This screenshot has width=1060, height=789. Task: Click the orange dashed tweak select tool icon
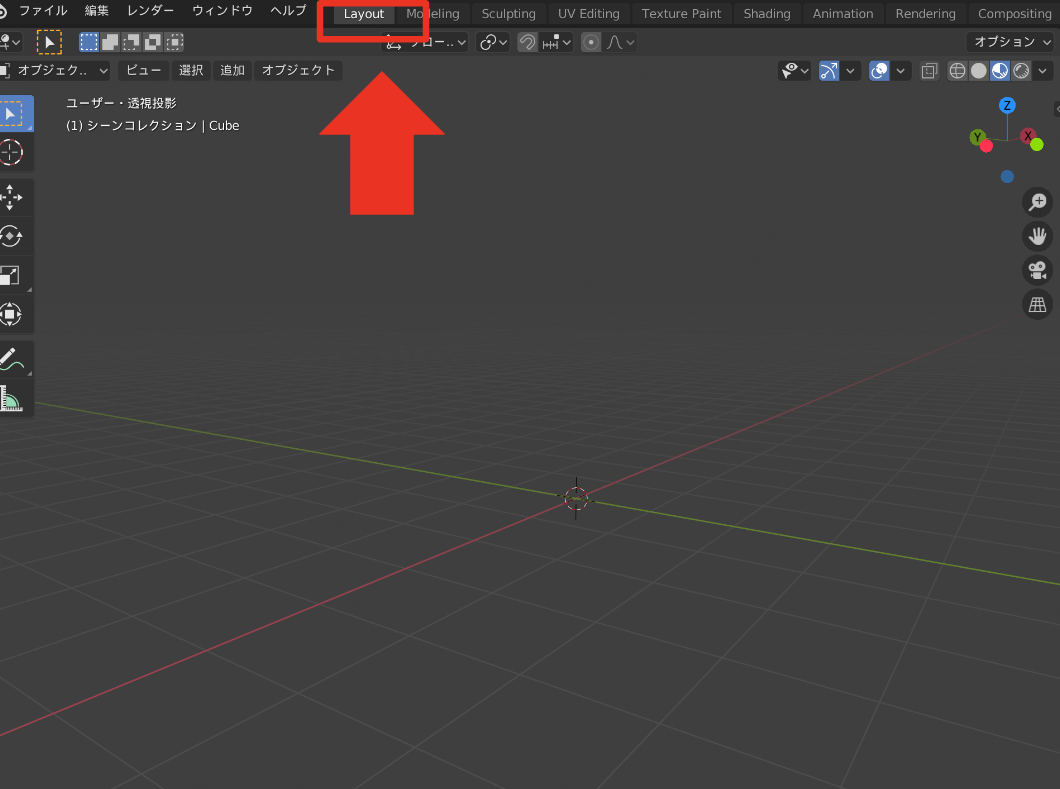click(49, 42)
